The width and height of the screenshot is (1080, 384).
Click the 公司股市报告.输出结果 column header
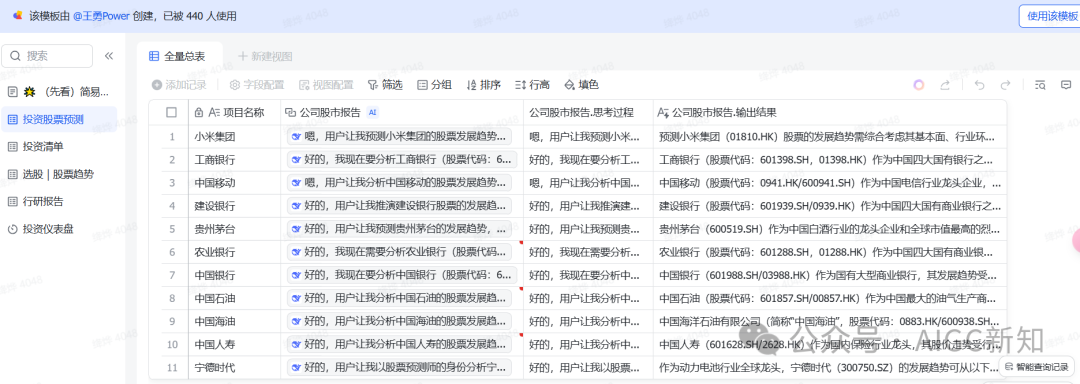(829, 112)
